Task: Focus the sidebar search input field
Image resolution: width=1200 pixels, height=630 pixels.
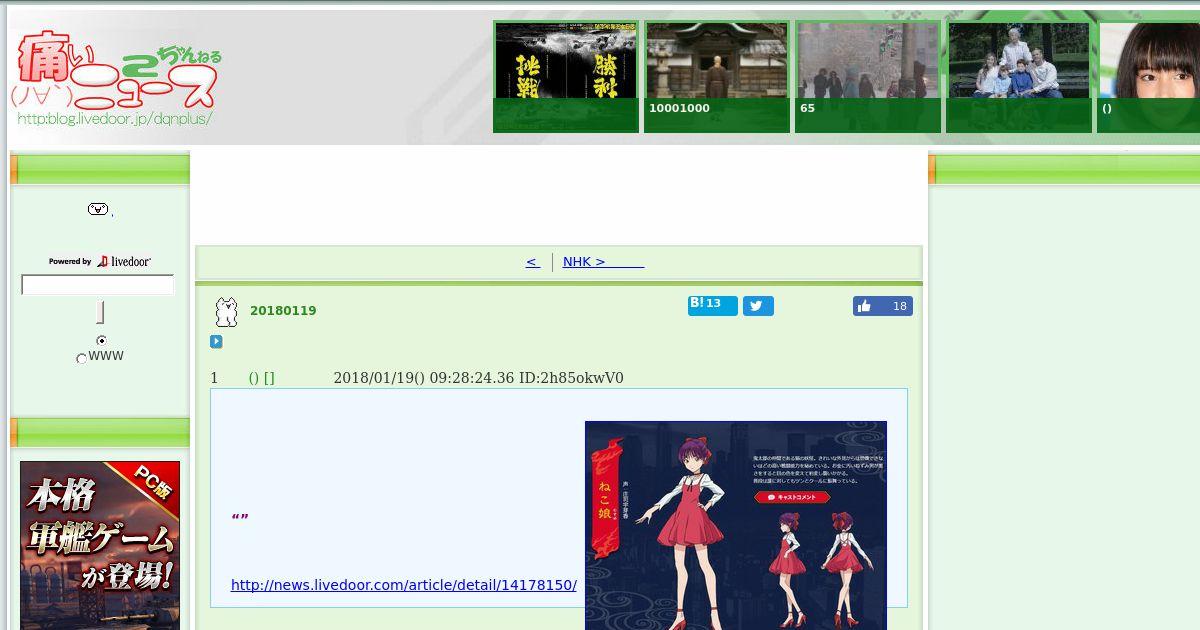Action: [98, 285]
